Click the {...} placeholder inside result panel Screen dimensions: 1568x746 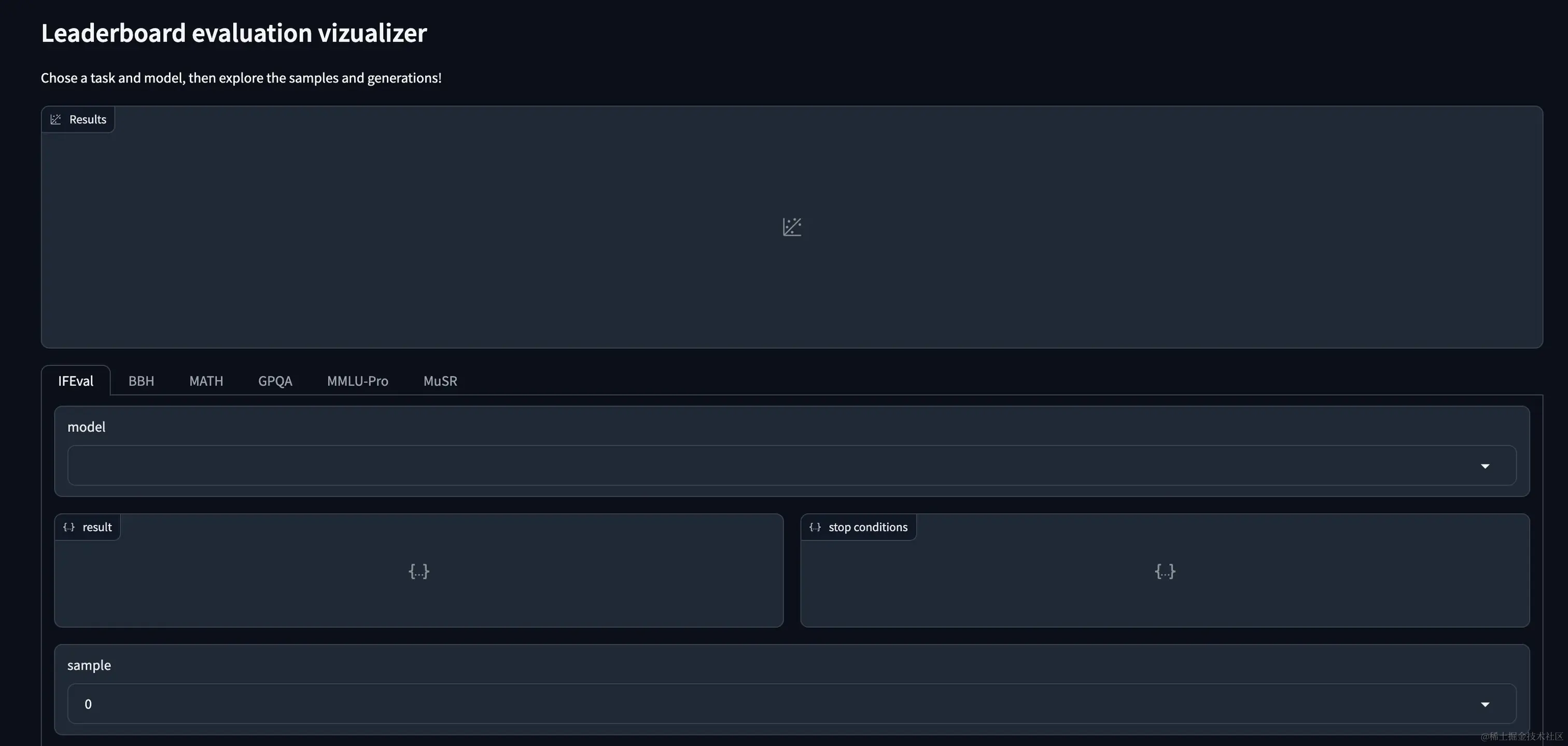(x=418, y=571)
